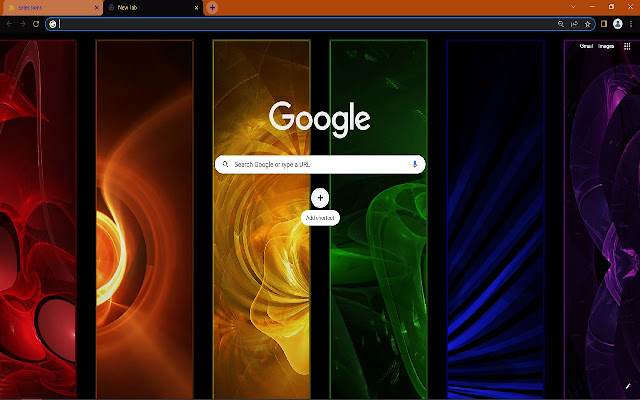Image resolution: width=640 pixels, height=400 pixels.
Task: Click the Google logo
Action: coord(320,119)
